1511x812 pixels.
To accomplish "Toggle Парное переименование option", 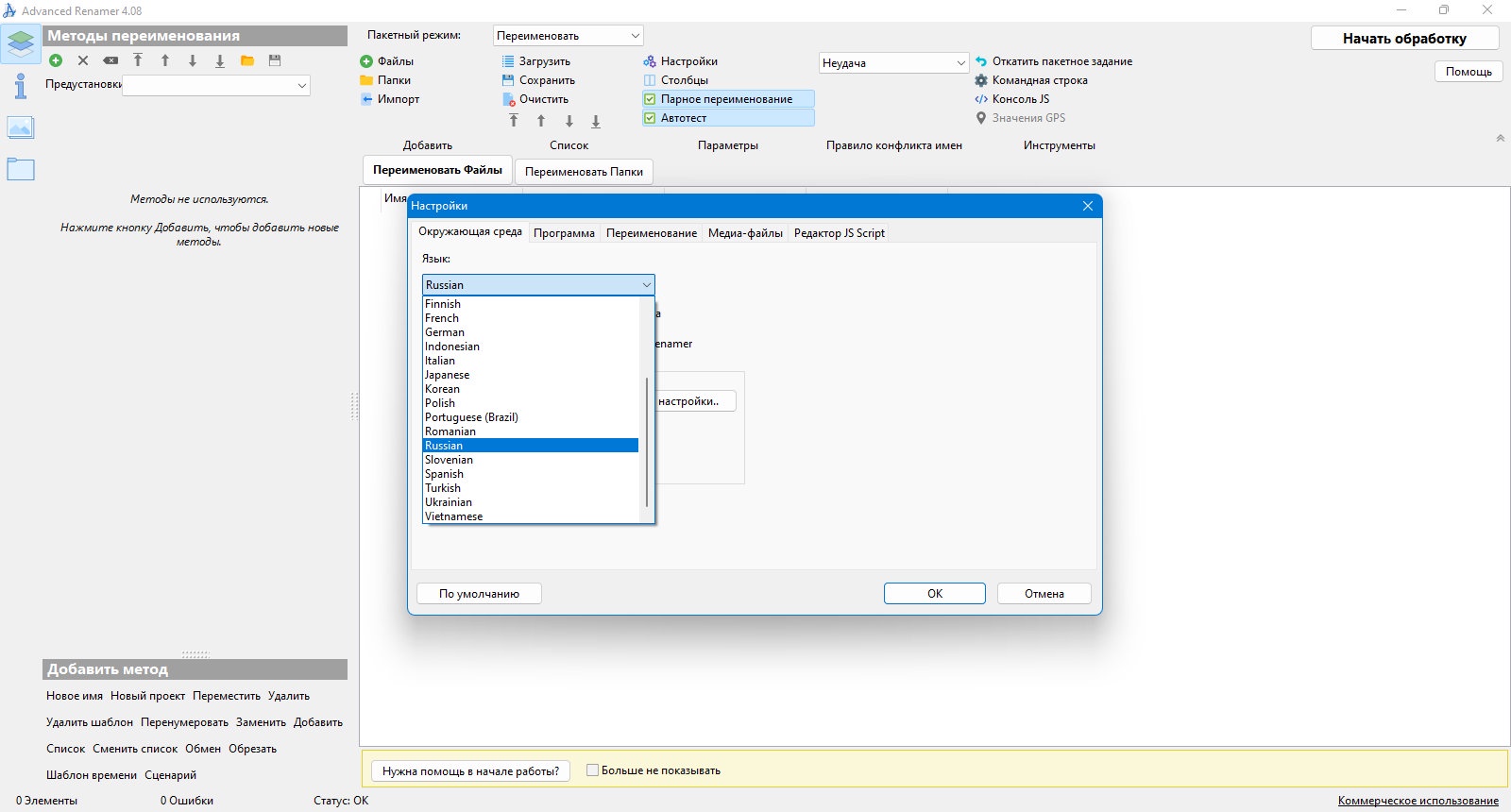I will [x=728, y=99].
